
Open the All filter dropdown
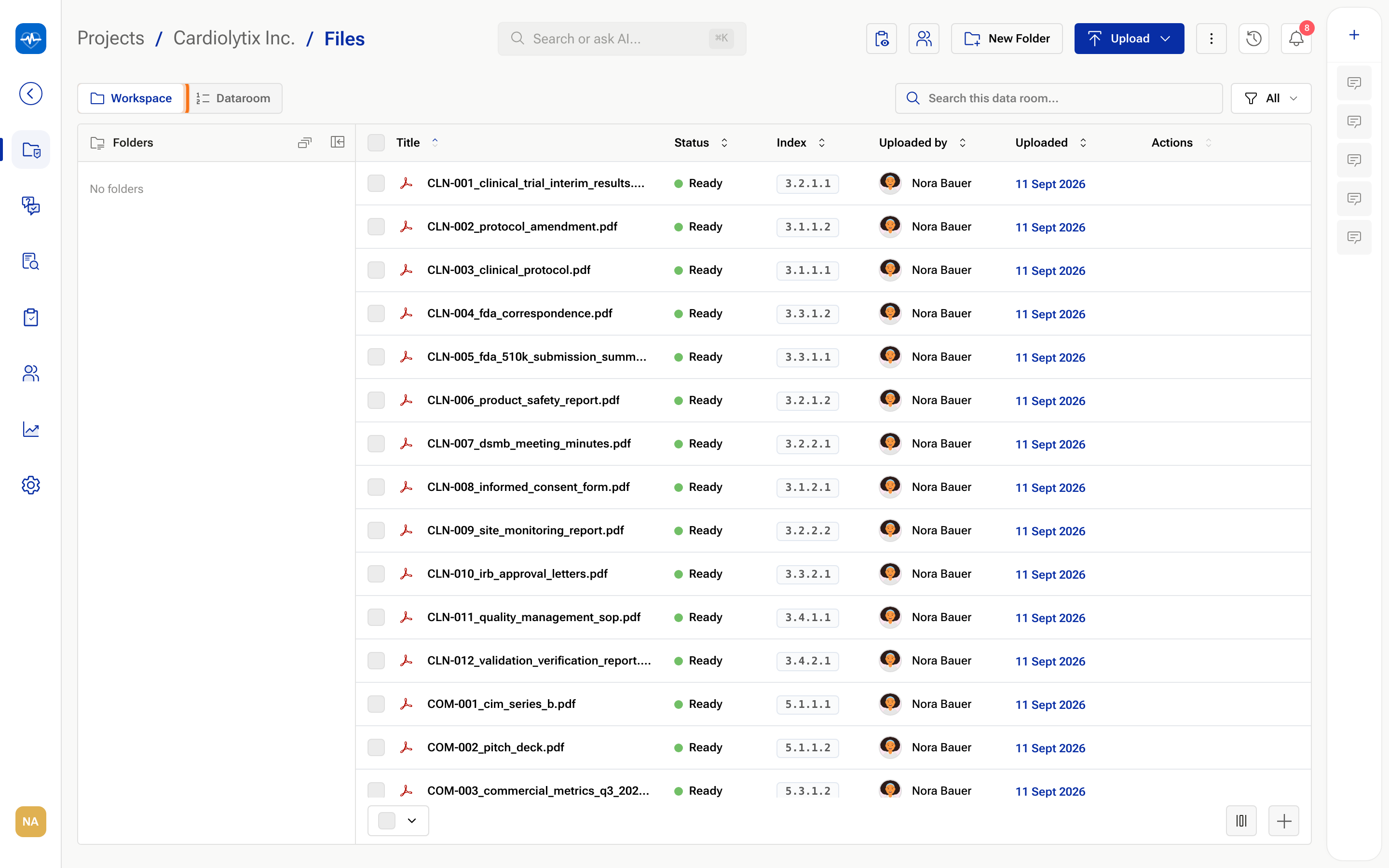(1271, 98)
